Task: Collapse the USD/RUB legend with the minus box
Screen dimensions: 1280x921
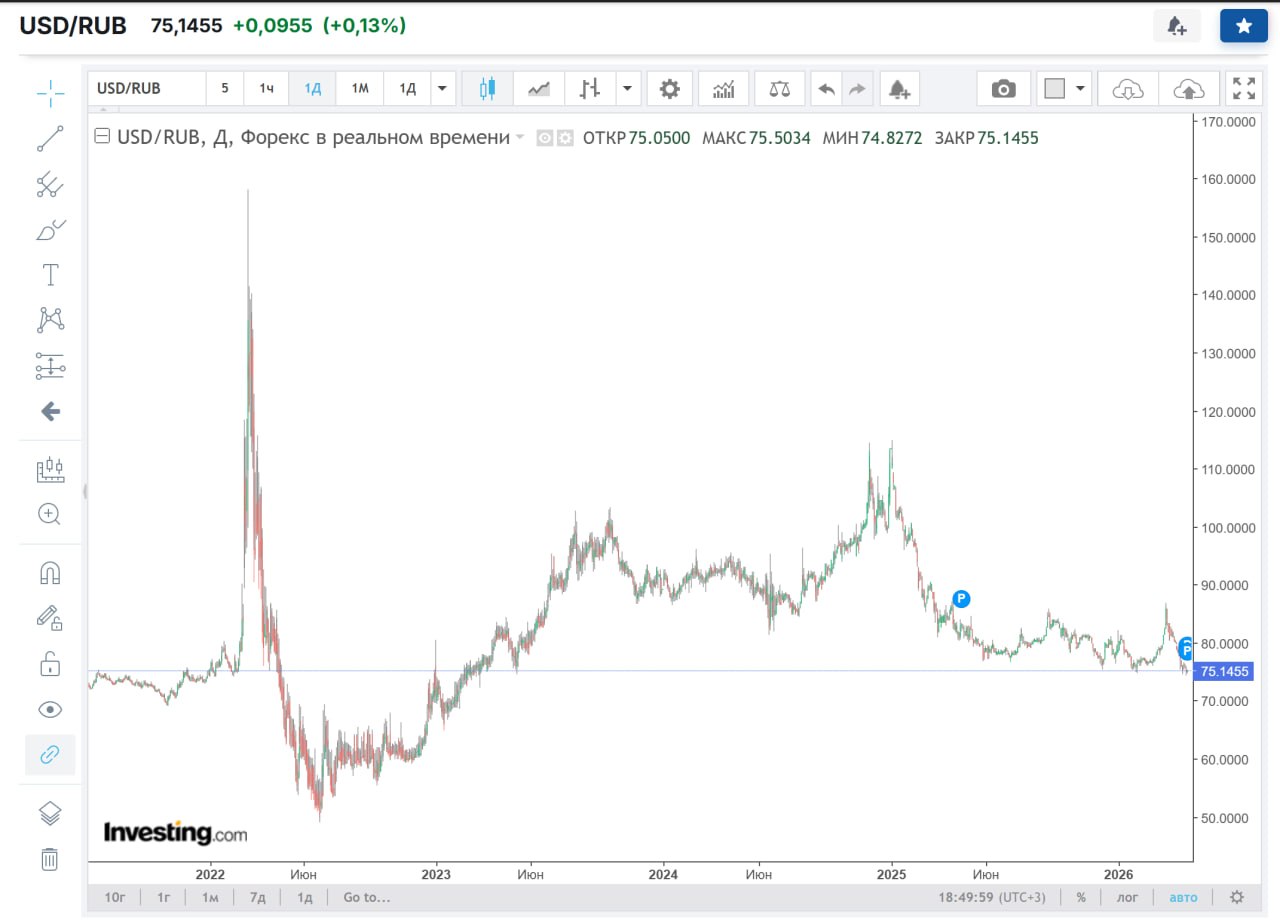Action: pos(101,138)
